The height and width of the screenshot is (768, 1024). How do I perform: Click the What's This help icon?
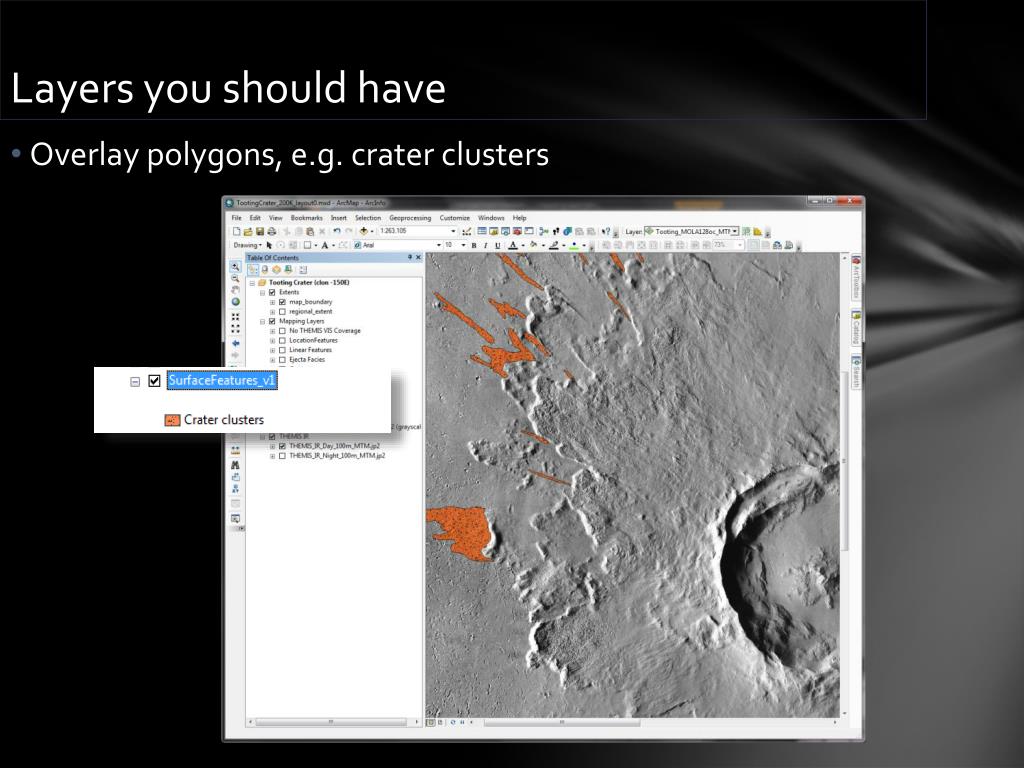605,231
